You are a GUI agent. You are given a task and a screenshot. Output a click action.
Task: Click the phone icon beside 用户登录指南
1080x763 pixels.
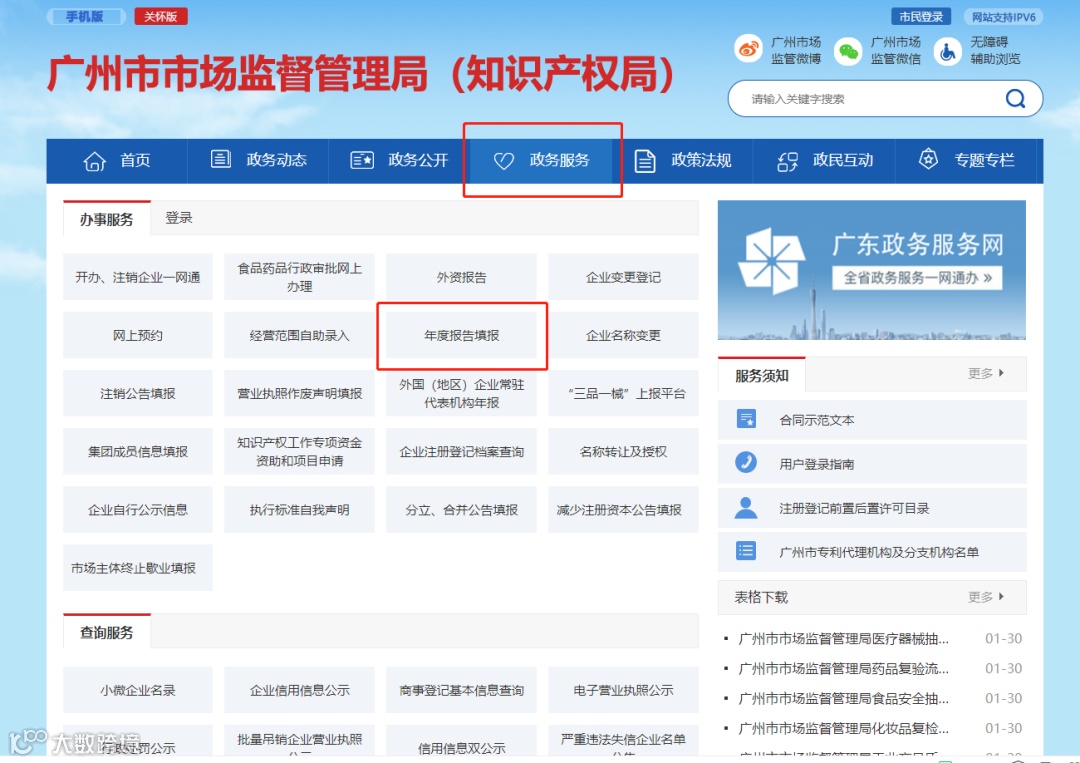(x=746, y=463)
